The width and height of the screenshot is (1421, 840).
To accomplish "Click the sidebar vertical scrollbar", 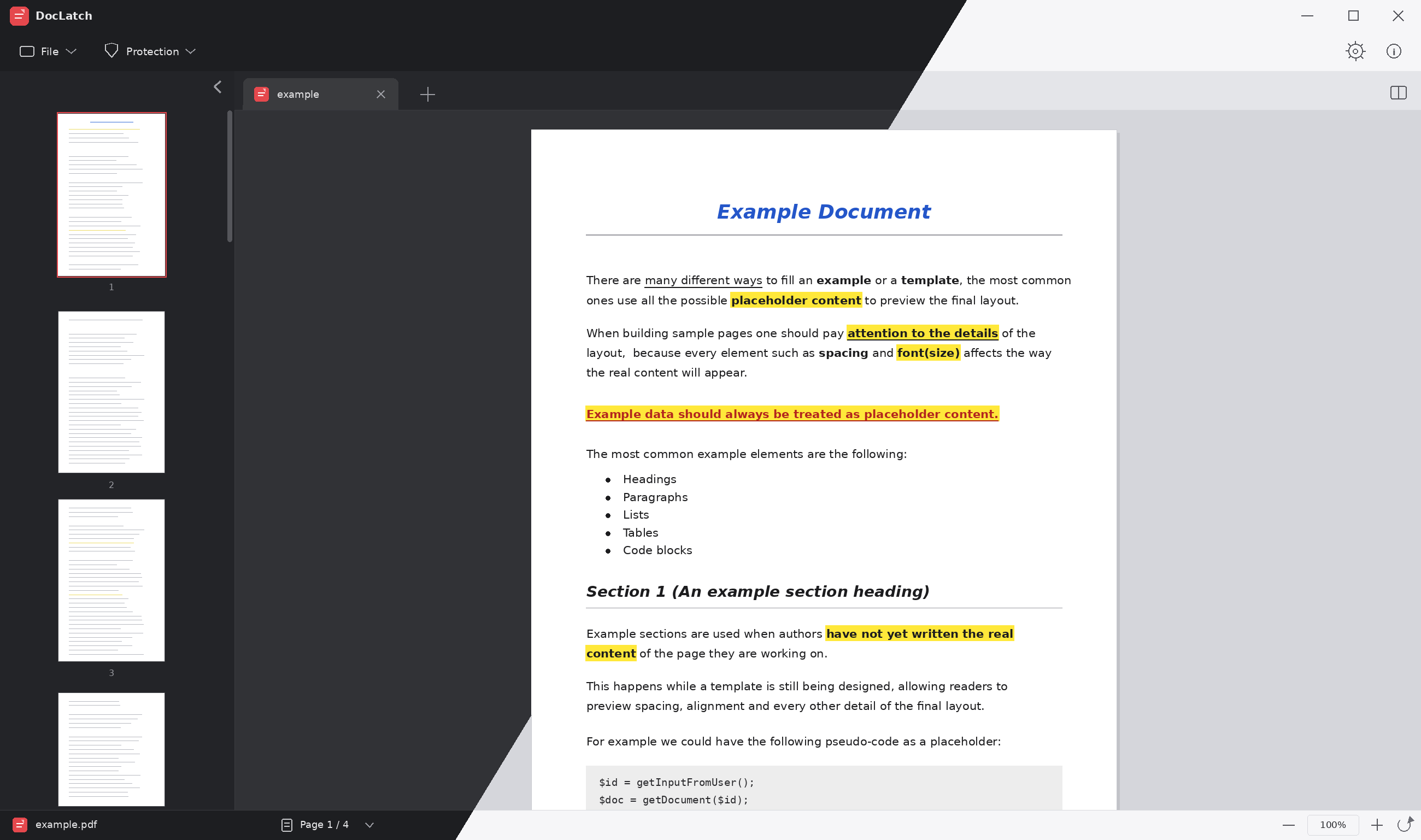I will coord(230,177).
